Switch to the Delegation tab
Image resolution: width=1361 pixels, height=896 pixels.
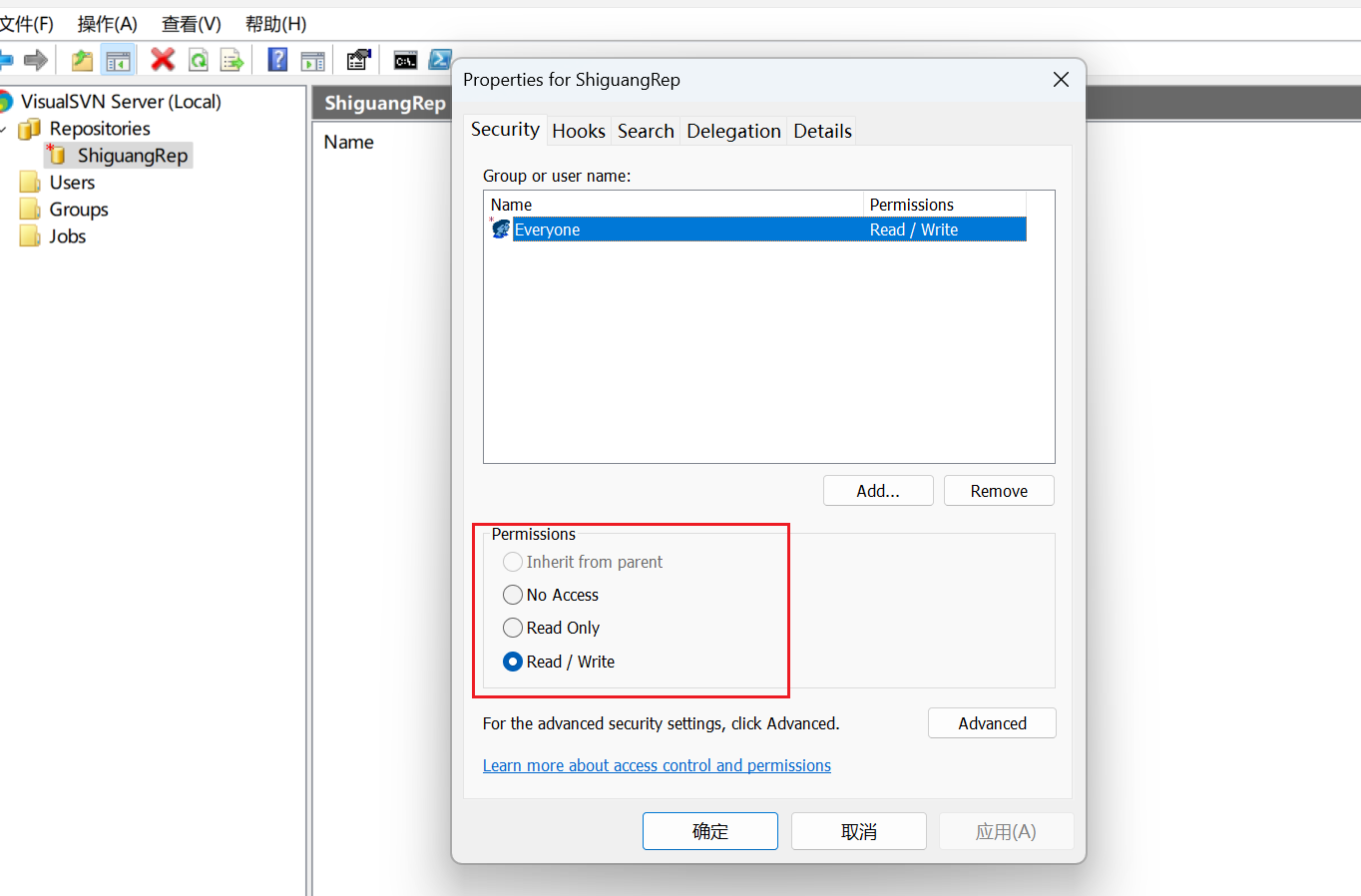pos(733,131)
